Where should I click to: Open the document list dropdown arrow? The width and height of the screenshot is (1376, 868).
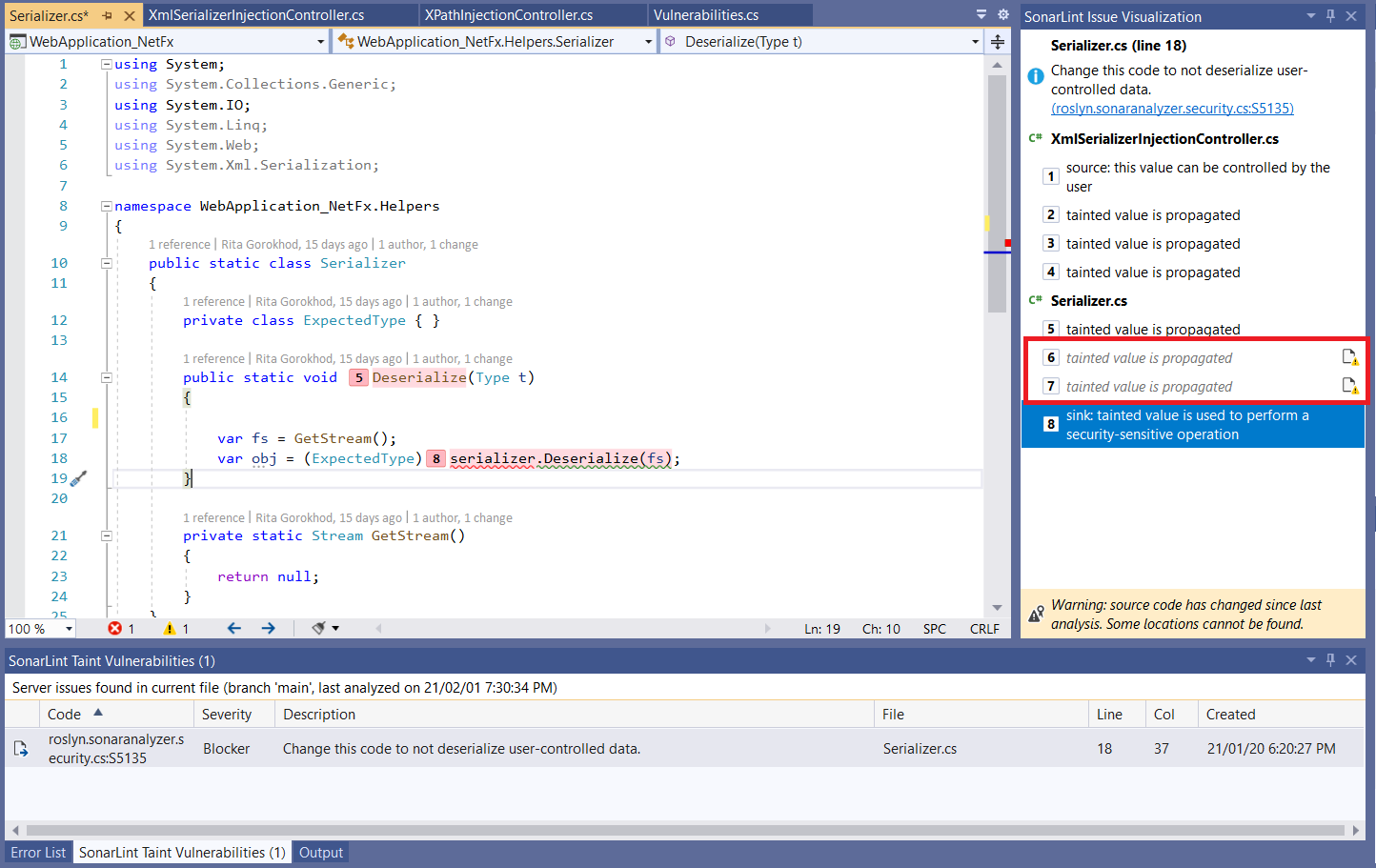(981, 14)
